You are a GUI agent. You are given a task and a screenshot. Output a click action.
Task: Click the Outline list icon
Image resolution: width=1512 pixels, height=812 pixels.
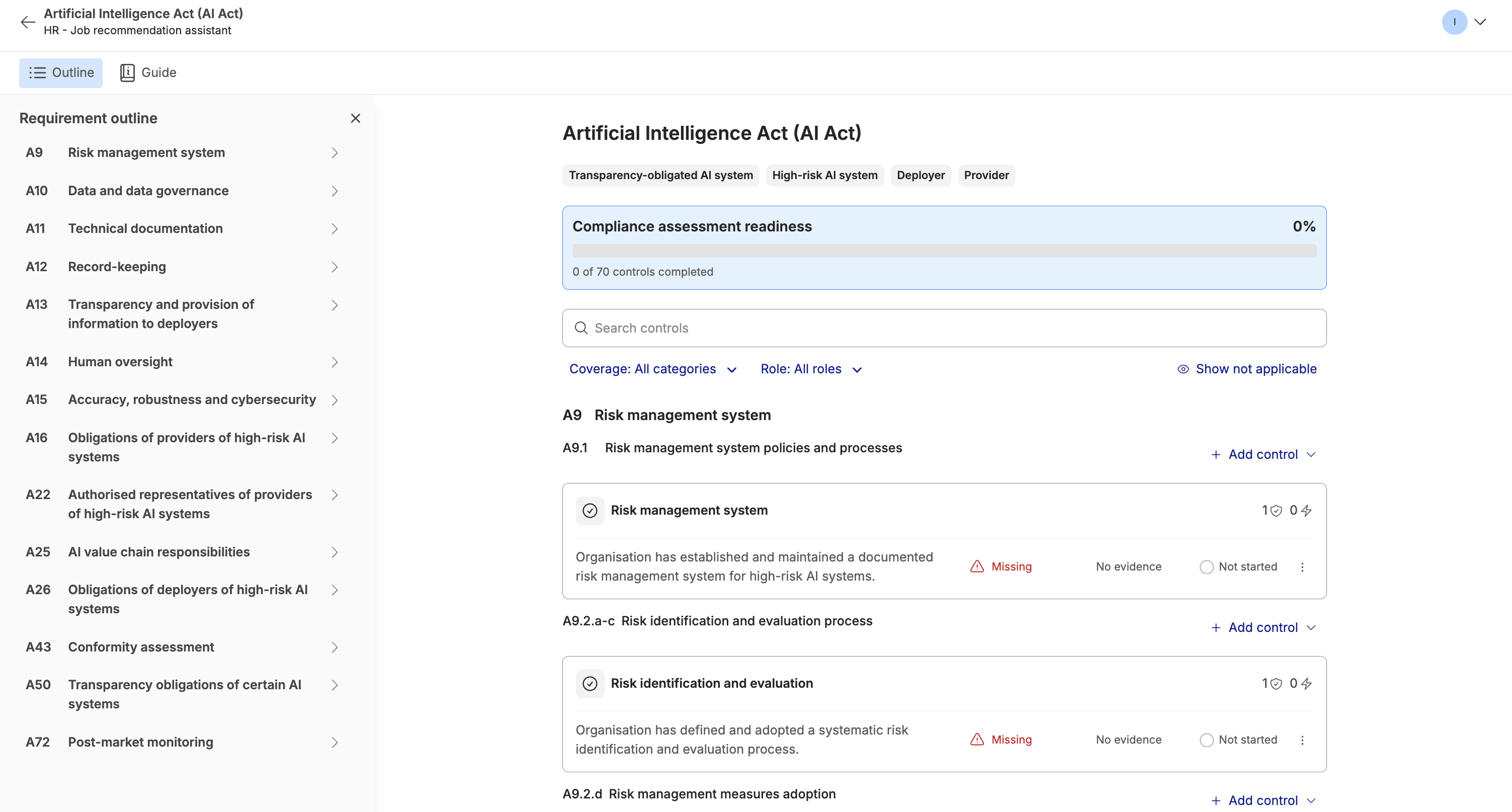click(x=38, y=73)
